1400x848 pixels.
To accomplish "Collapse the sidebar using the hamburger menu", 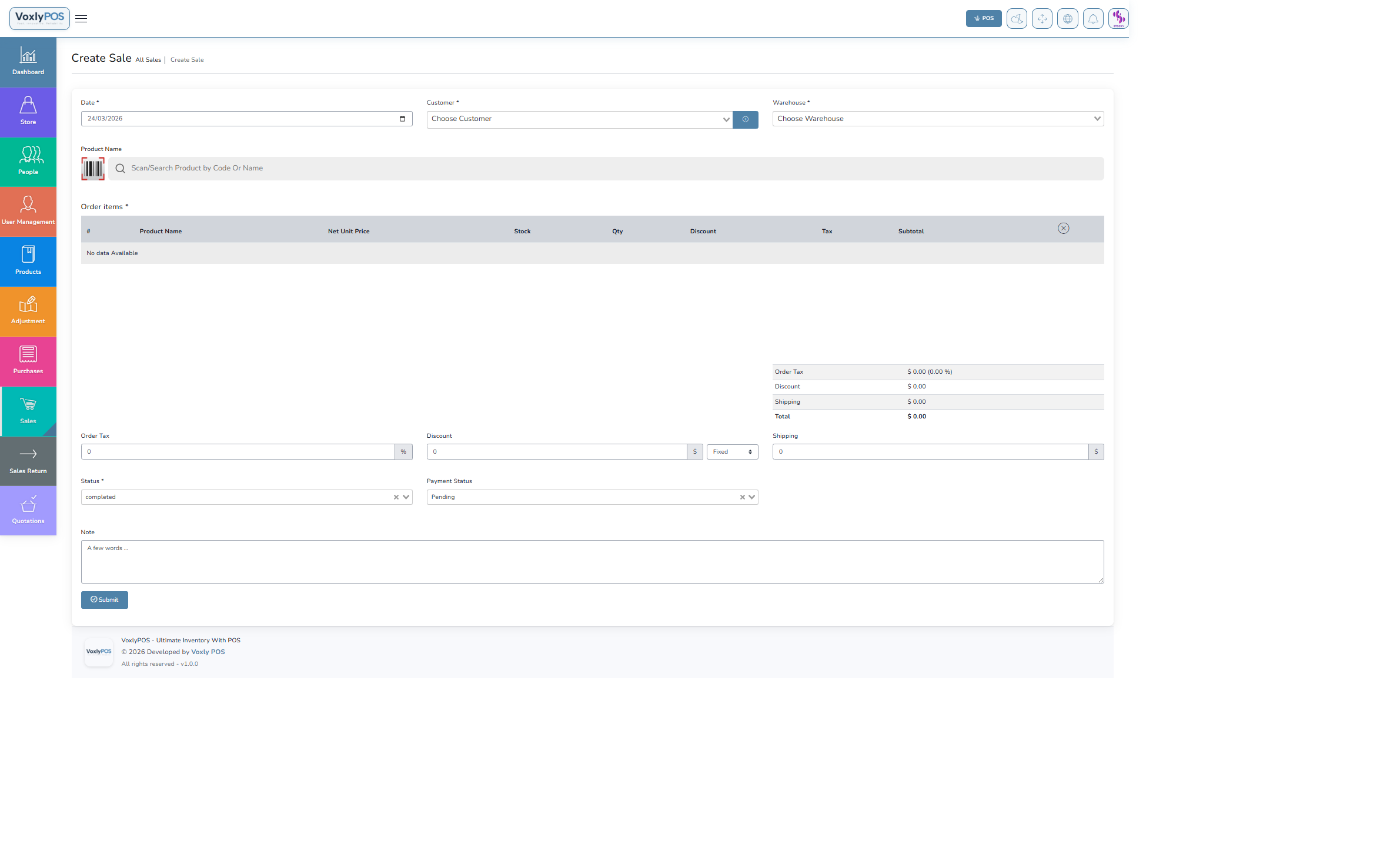I will (81, 18).
